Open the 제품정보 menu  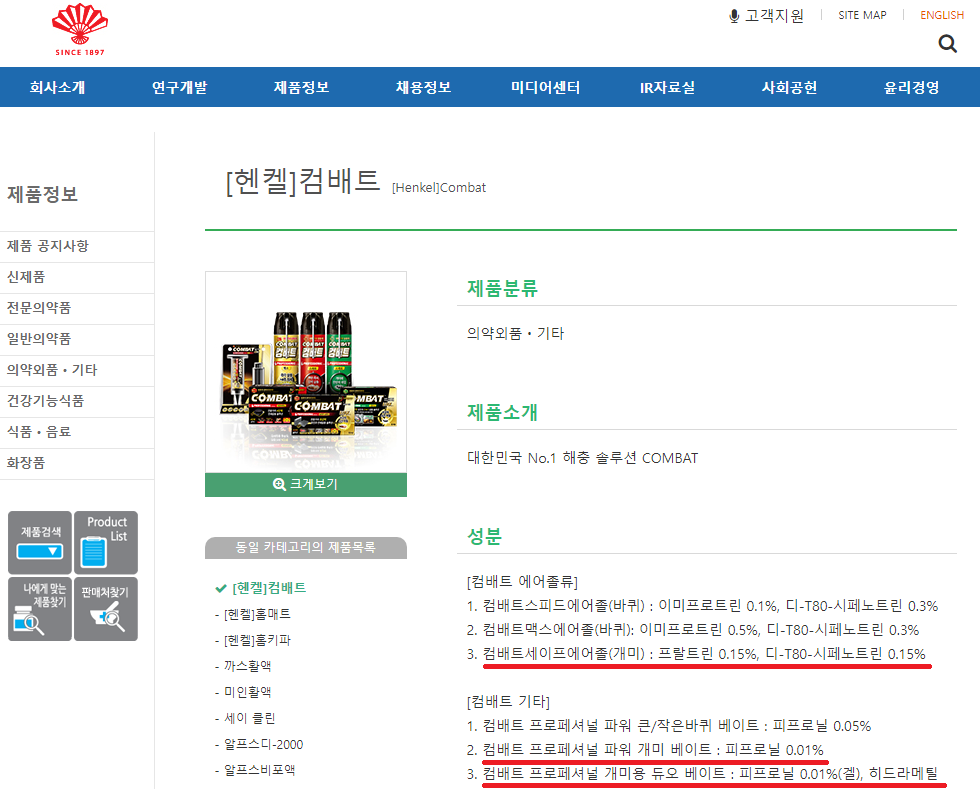(x=301, y=87)
